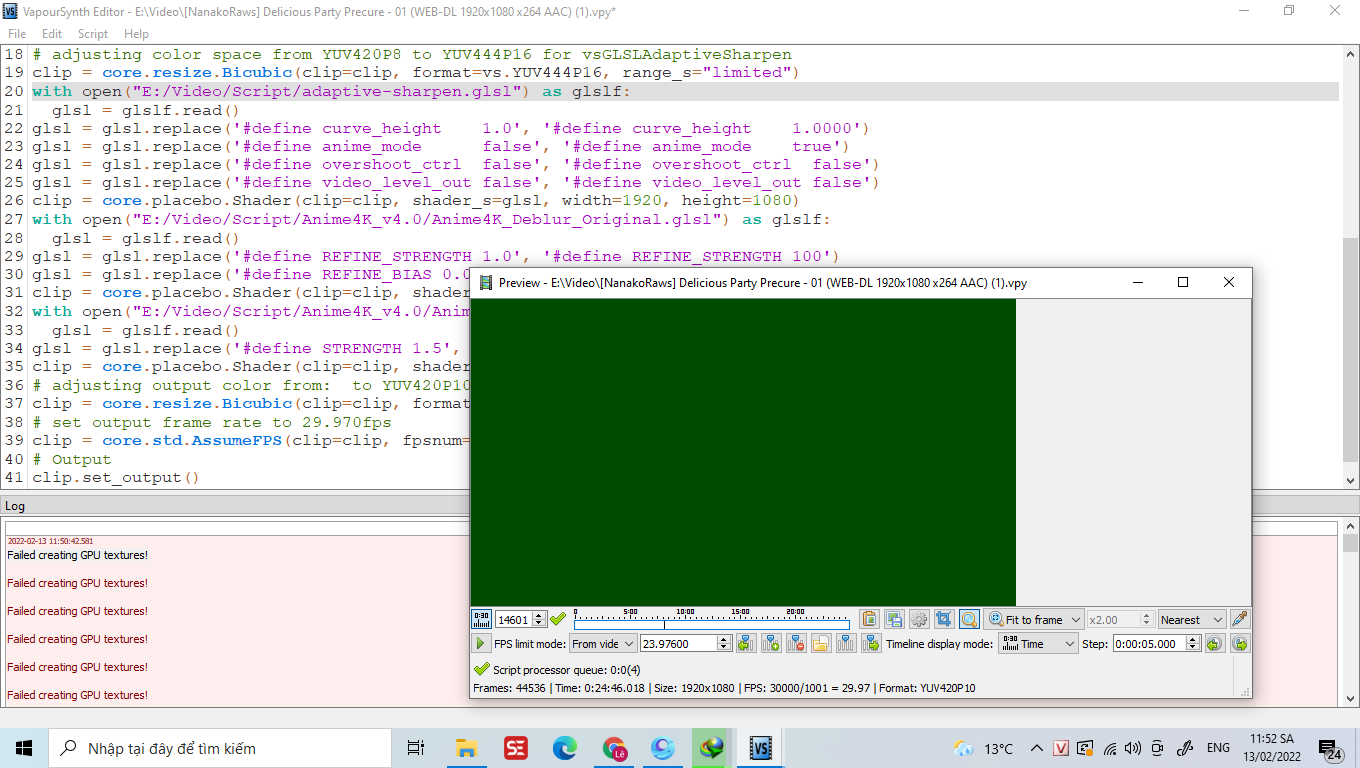Click the paste frame clipboard icon
The image size is (1360, 768).
point(869,619)
